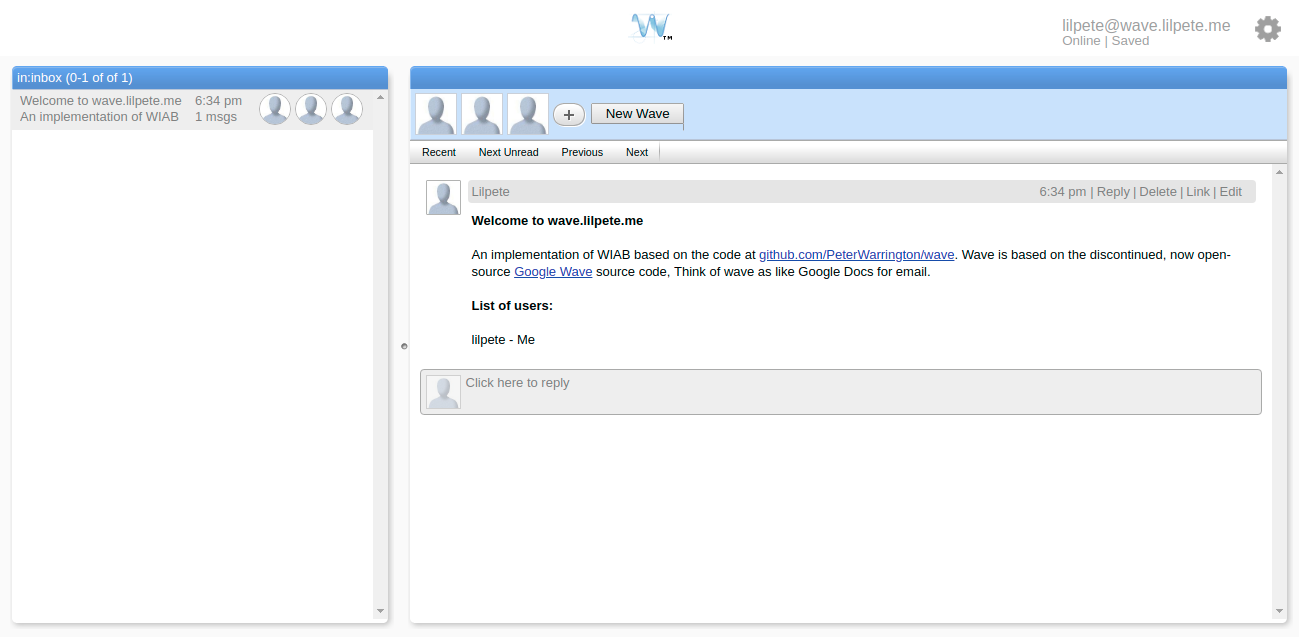Screen dimensions: 1299x637
Task: Click the first avatar in the inbox row
Action: (x=275, y=109)
